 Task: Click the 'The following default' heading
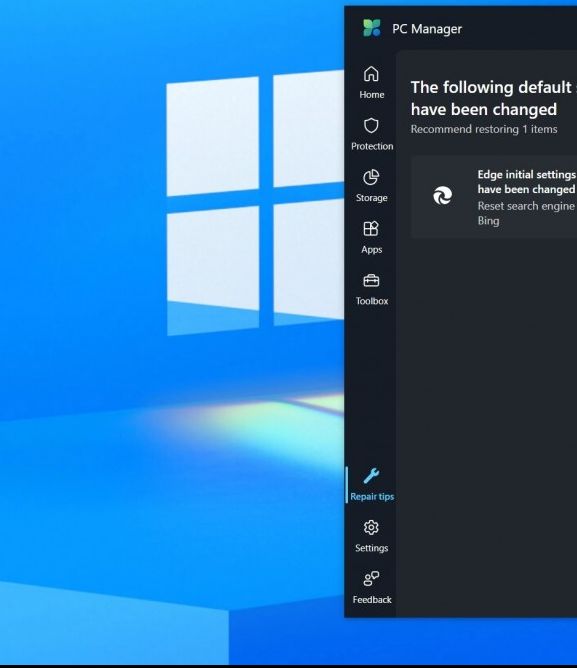(x=493, y=98)
